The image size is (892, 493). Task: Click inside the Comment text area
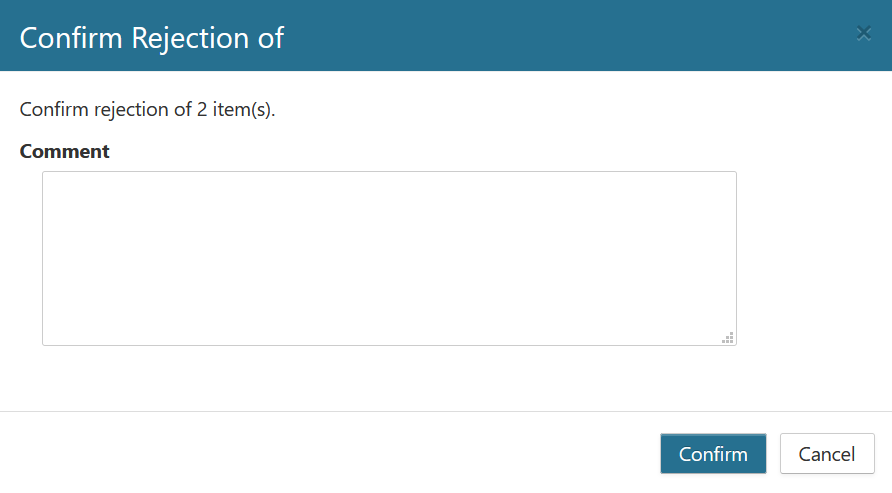(x=389, y=258)
